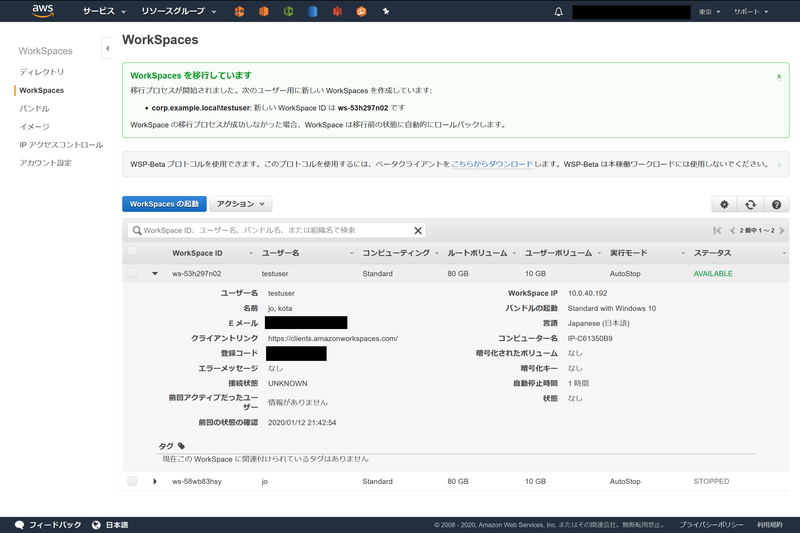Sort by ユーザー名 column

(x=281, y=253)
